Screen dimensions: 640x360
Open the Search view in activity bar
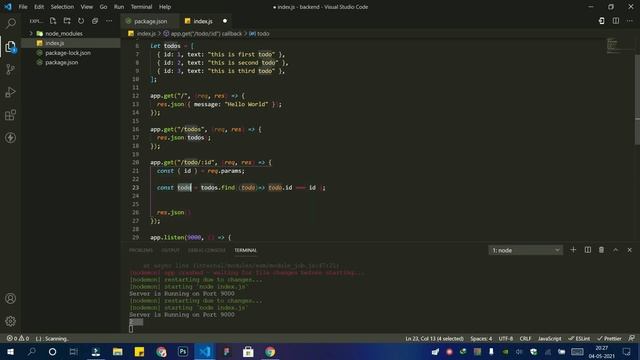coord(11,23)
